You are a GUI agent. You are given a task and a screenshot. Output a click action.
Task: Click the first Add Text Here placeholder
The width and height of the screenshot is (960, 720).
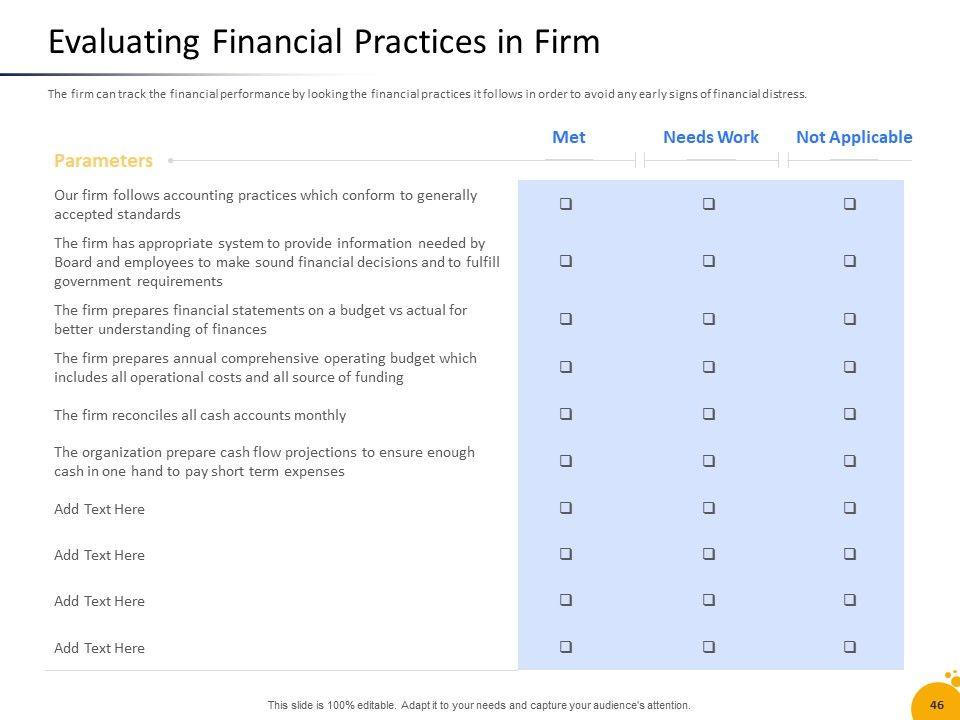pyautogui.click(x=99, y=509)
